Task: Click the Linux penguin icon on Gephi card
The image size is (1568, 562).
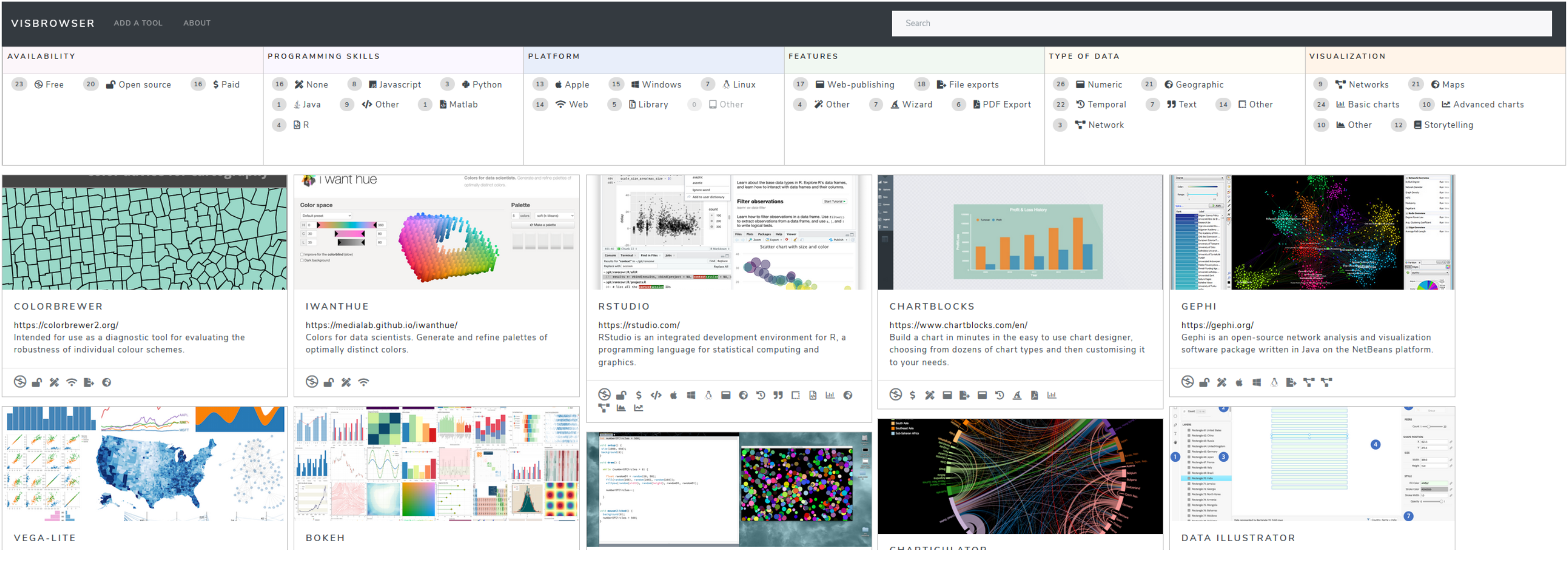Action: pyautogui.click(x=1274, y=382)
